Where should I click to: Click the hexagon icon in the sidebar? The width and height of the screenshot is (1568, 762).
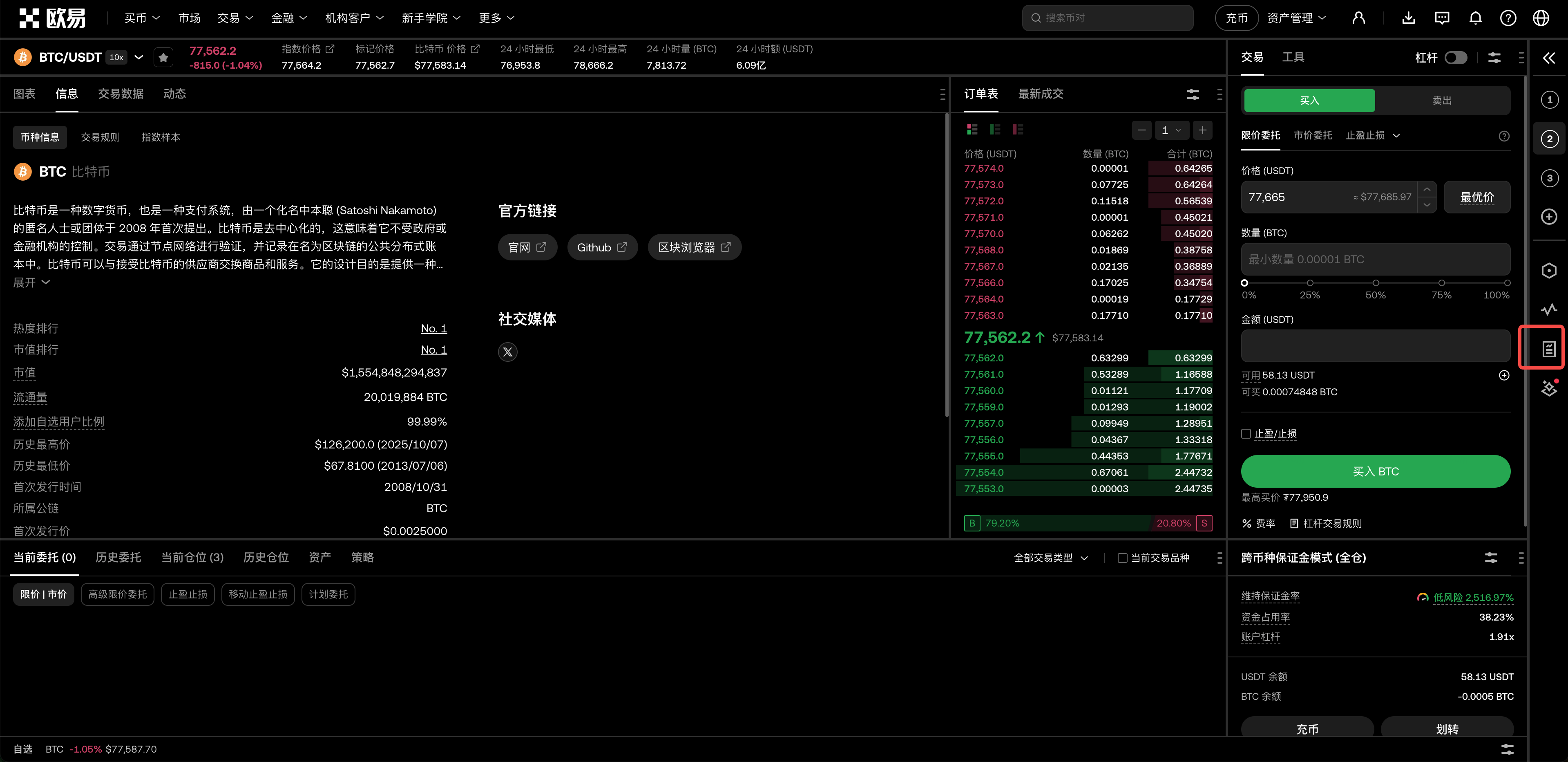click(1549, 271)
